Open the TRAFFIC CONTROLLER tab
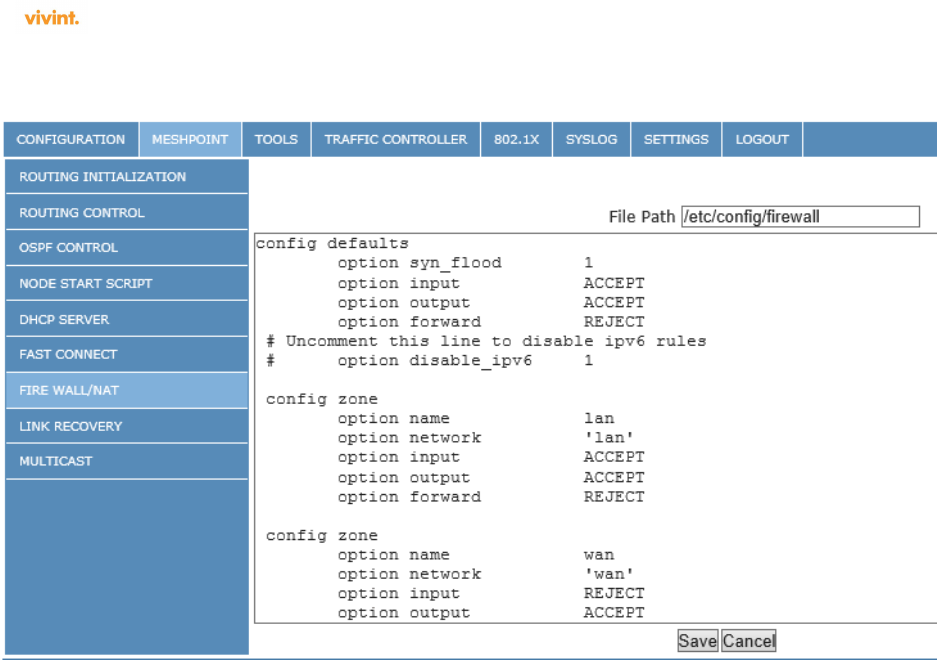Image resolution: width=937 pixels, height=660 pixels. click(396, 139)
